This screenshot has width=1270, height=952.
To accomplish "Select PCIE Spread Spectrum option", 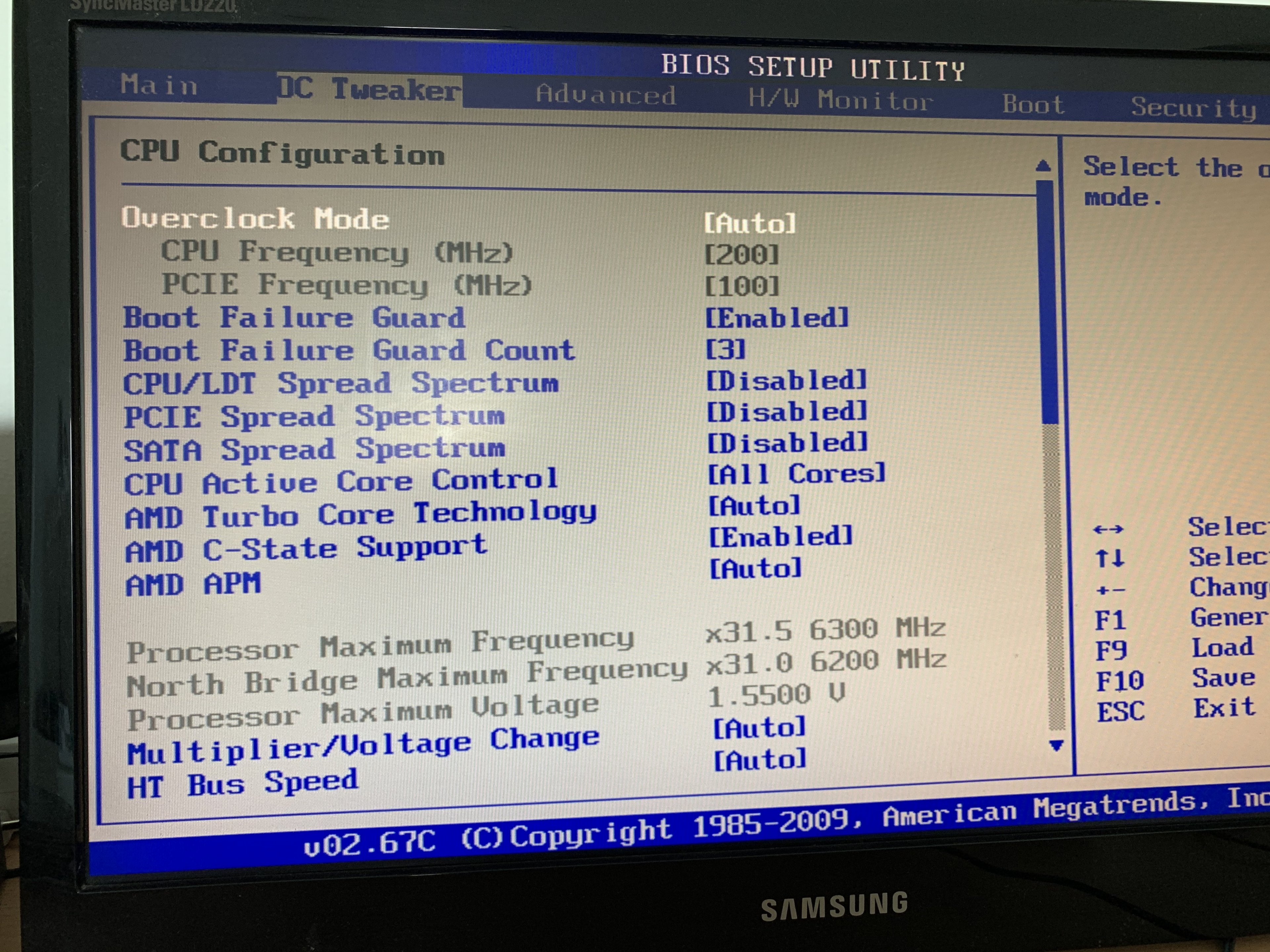I will 314,417.
